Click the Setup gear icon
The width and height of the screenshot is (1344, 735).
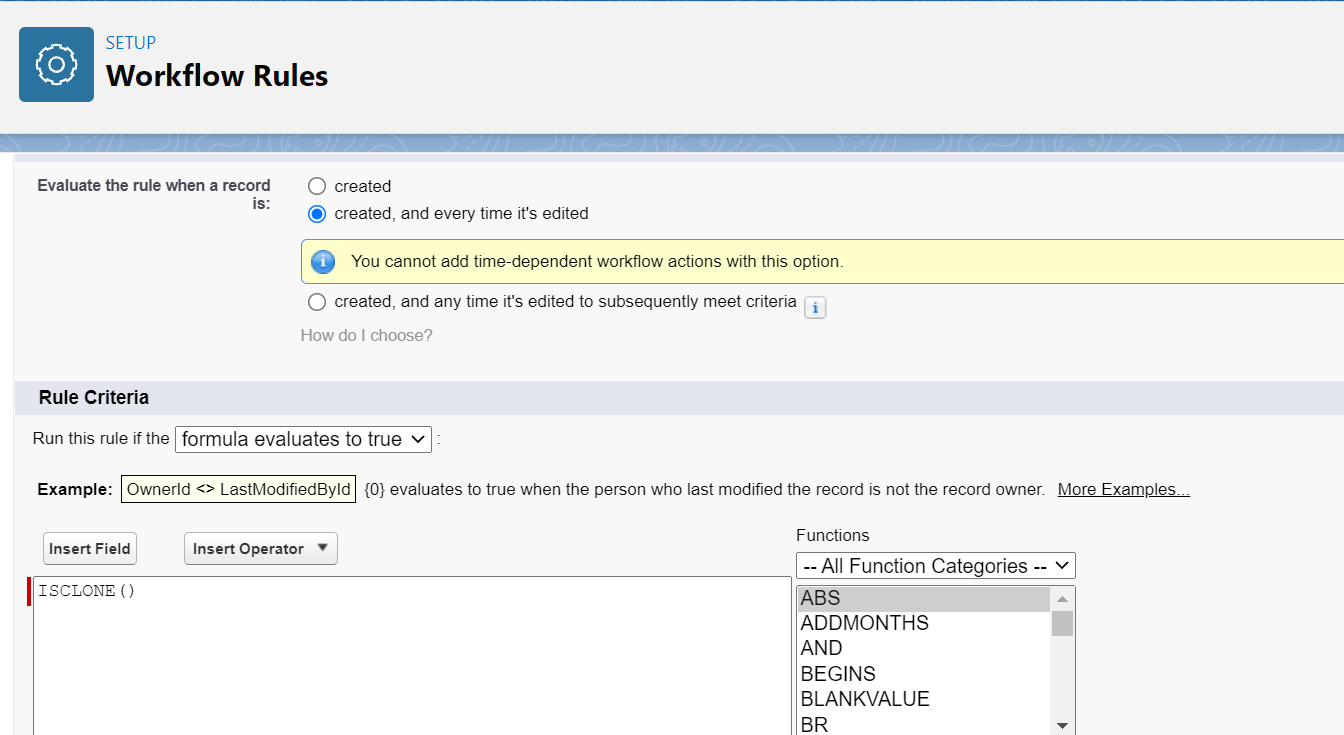56,65
